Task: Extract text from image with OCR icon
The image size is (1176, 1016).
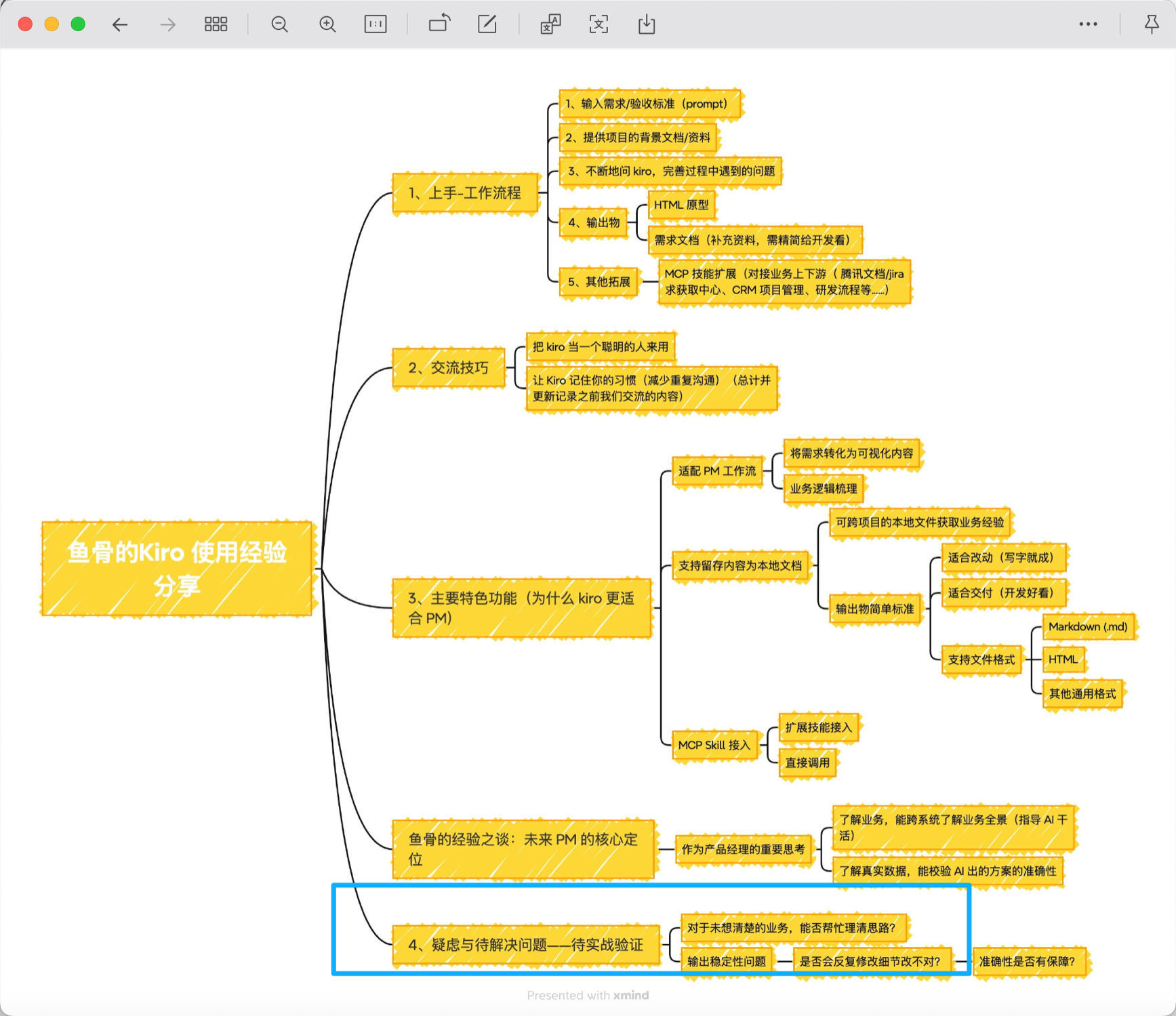Action: pyautogui.click(x=599, y=25)
